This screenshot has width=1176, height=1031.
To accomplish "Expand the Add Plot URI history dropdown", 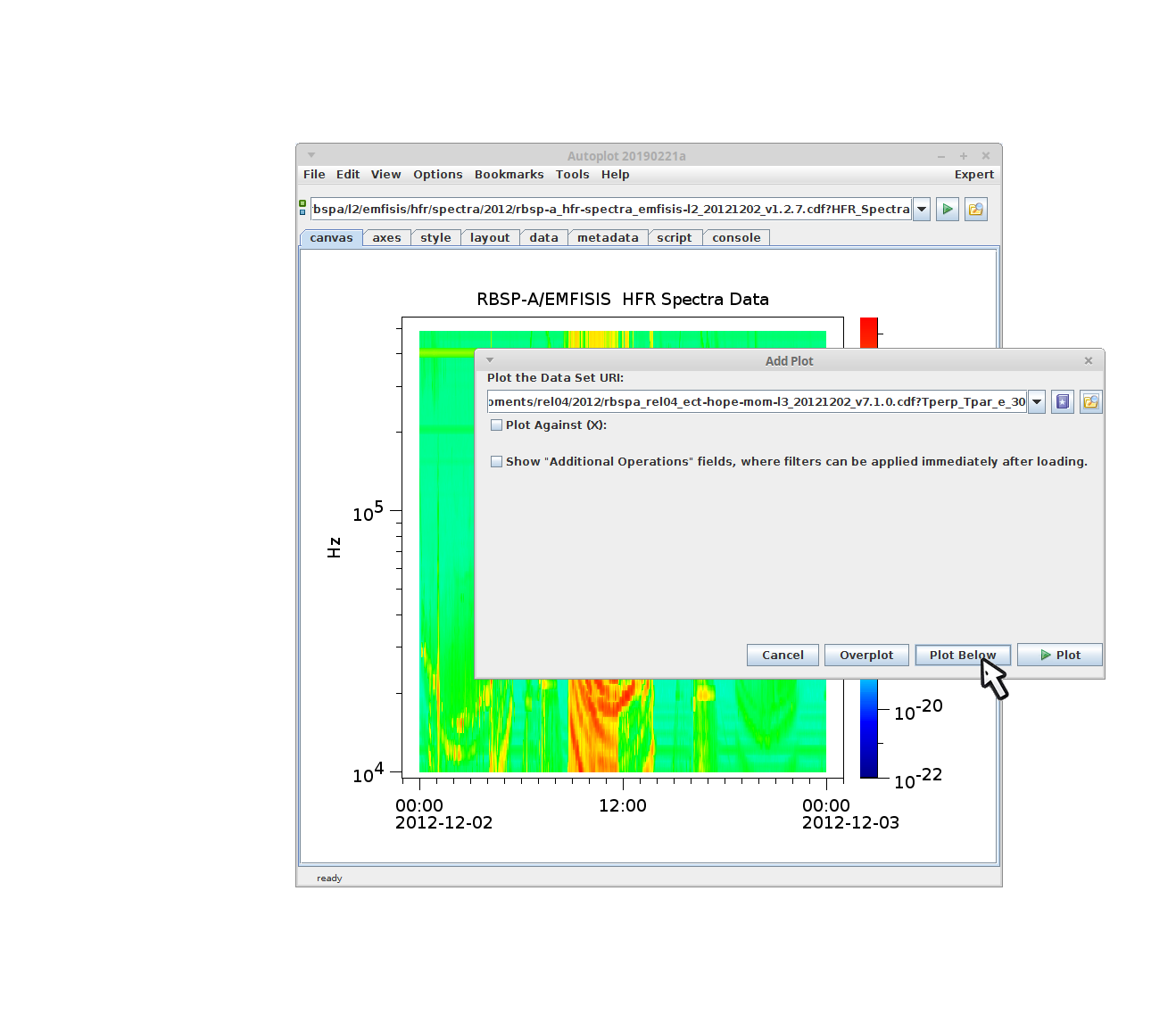I will click(x=1037, y=402).
